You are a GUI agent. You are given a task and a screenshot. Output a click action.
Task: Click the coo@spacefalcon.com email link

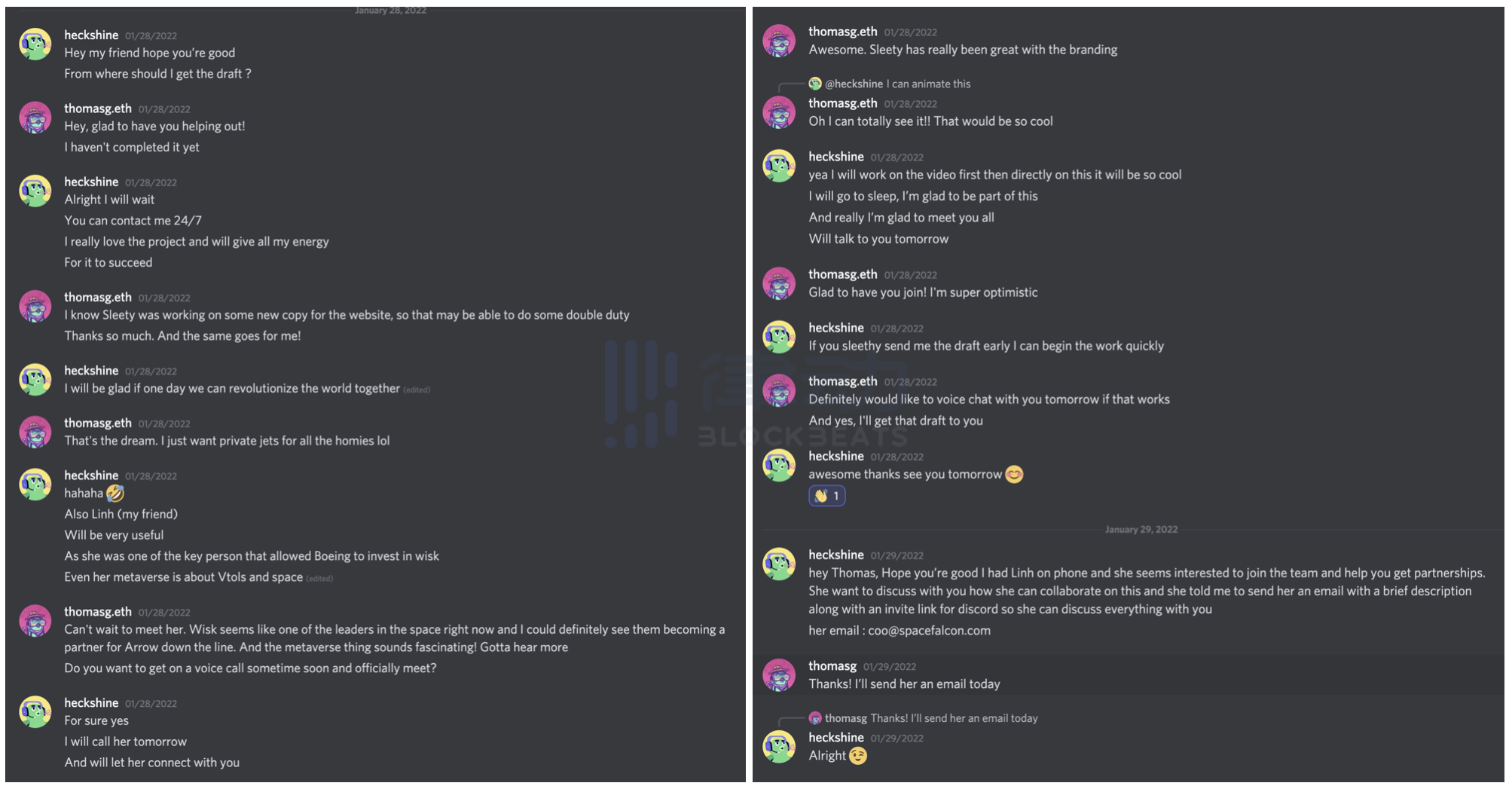click(929, 631)
